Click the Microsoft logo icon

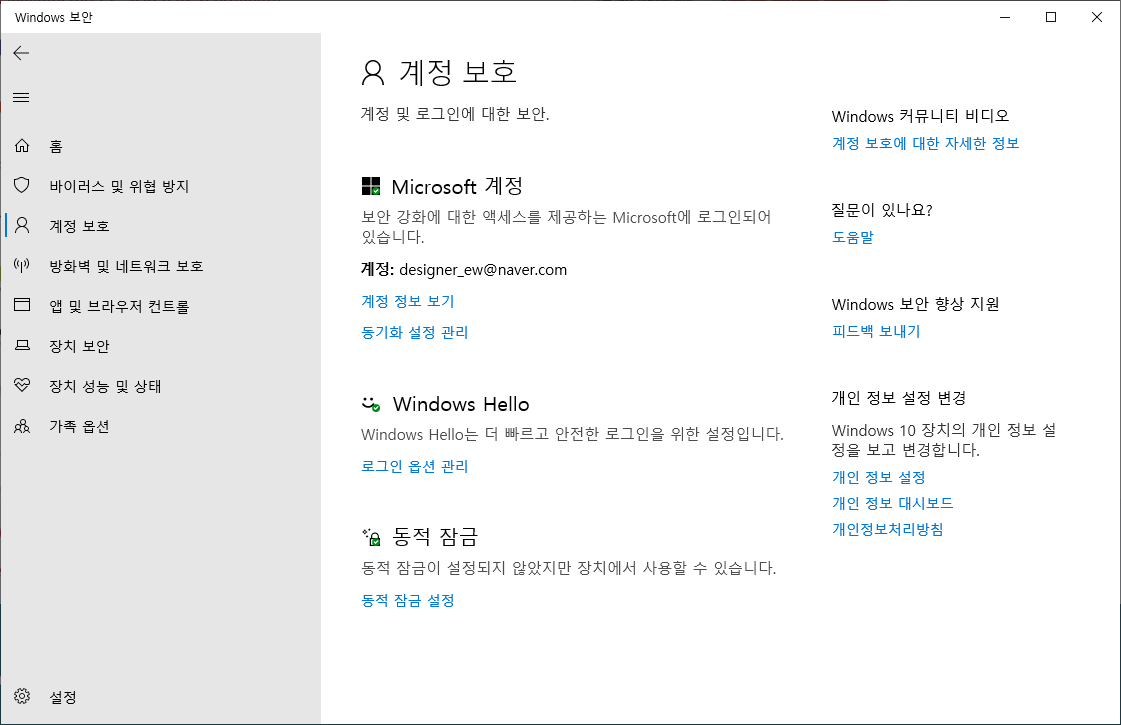371,187
